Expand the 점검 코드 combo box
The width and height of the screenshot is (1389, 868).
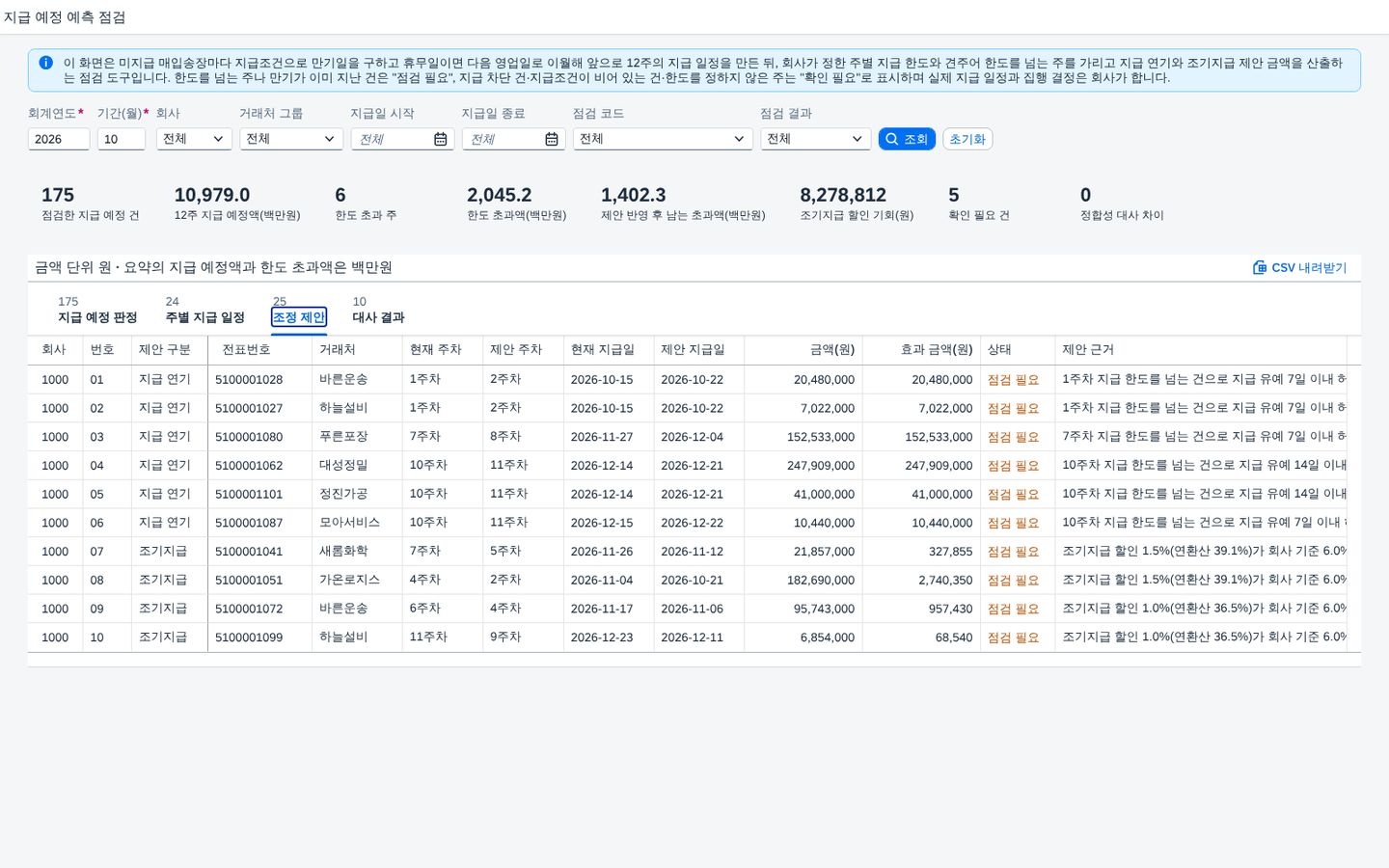(x=663, y=139)
